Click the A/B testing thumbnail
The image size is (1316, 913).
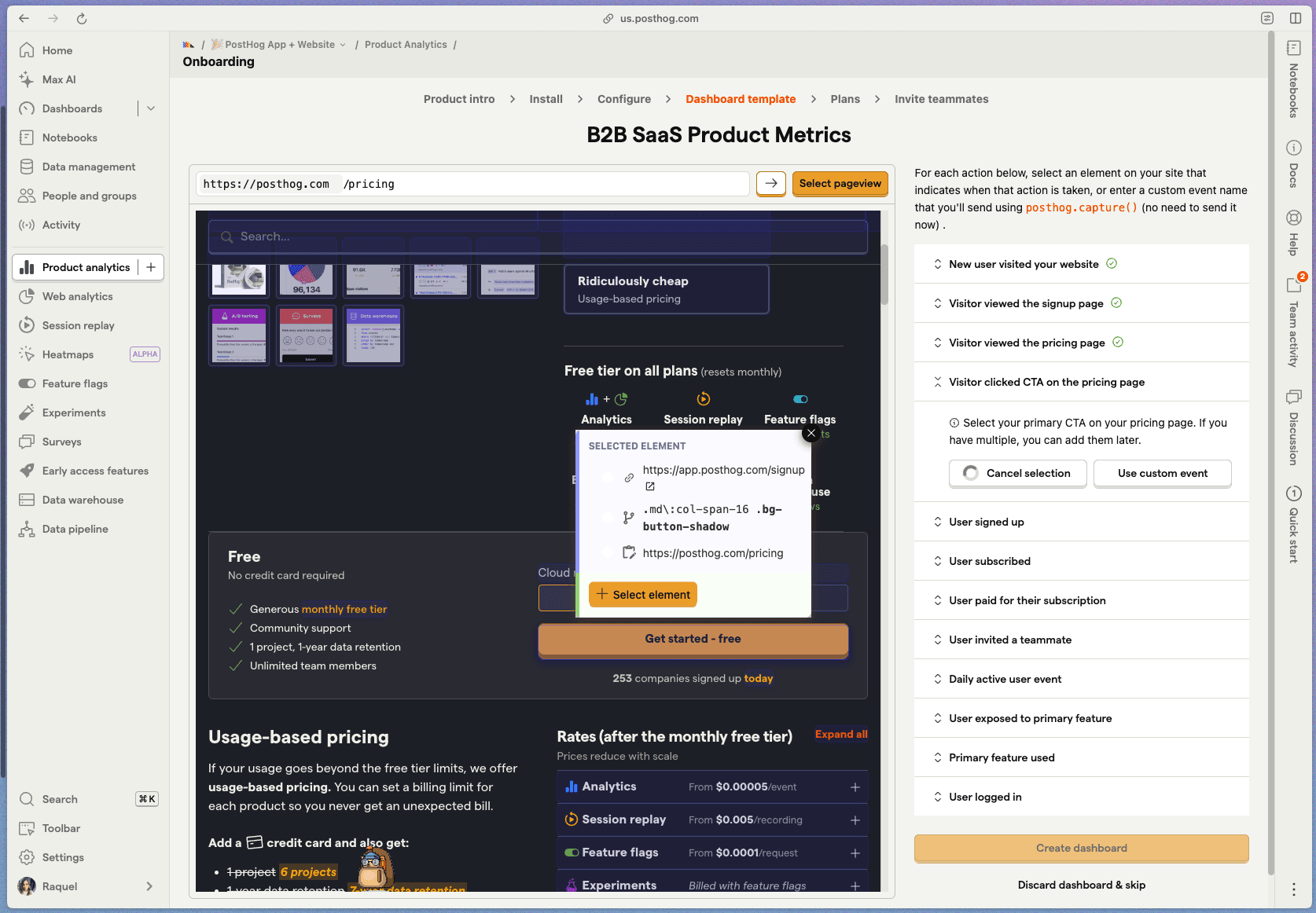[x=239, y=335]
